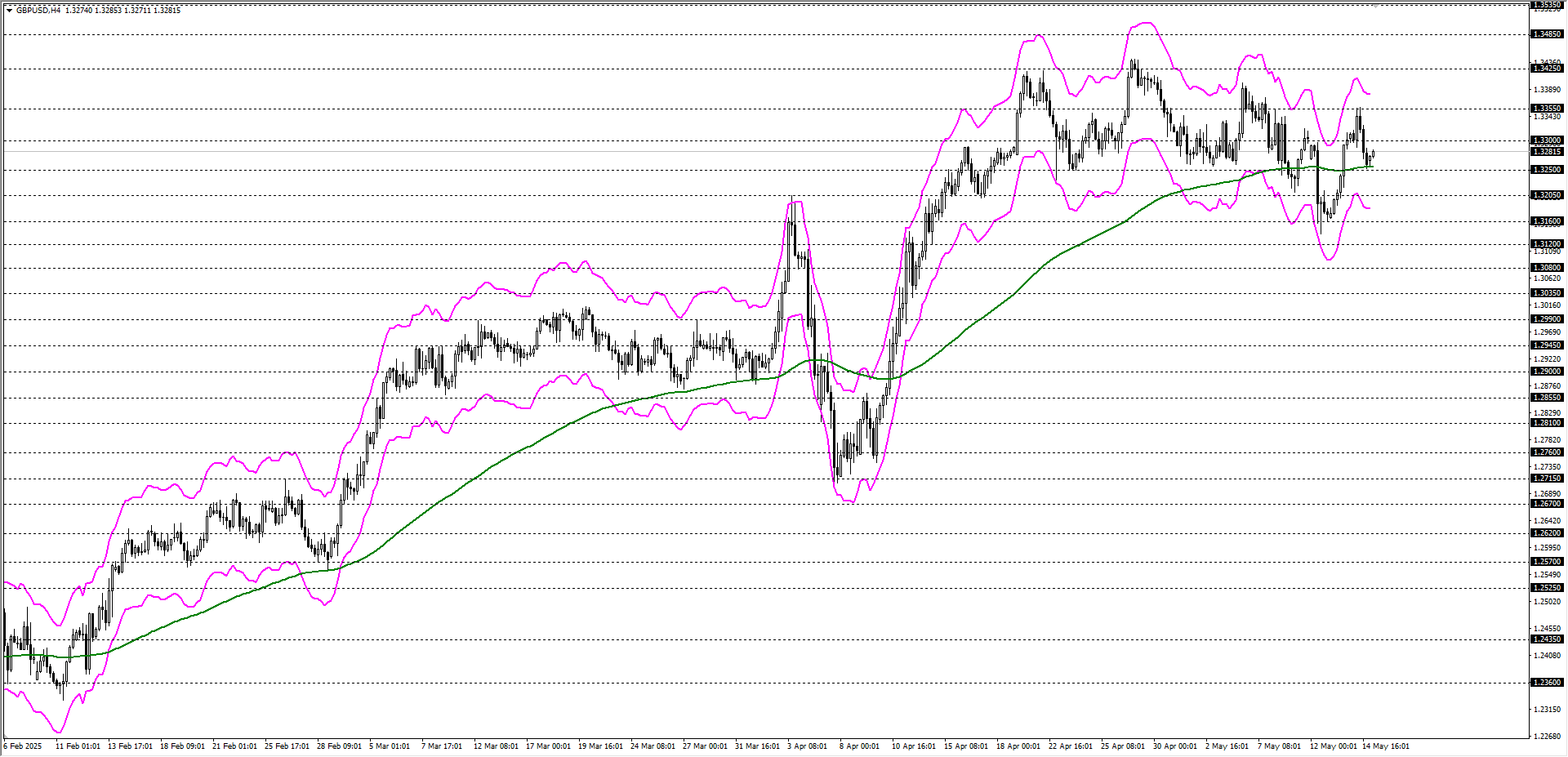Screen dimensions: 1568x757
Task: Click the 1.29450 price level label
Action: click(1547, 345)
